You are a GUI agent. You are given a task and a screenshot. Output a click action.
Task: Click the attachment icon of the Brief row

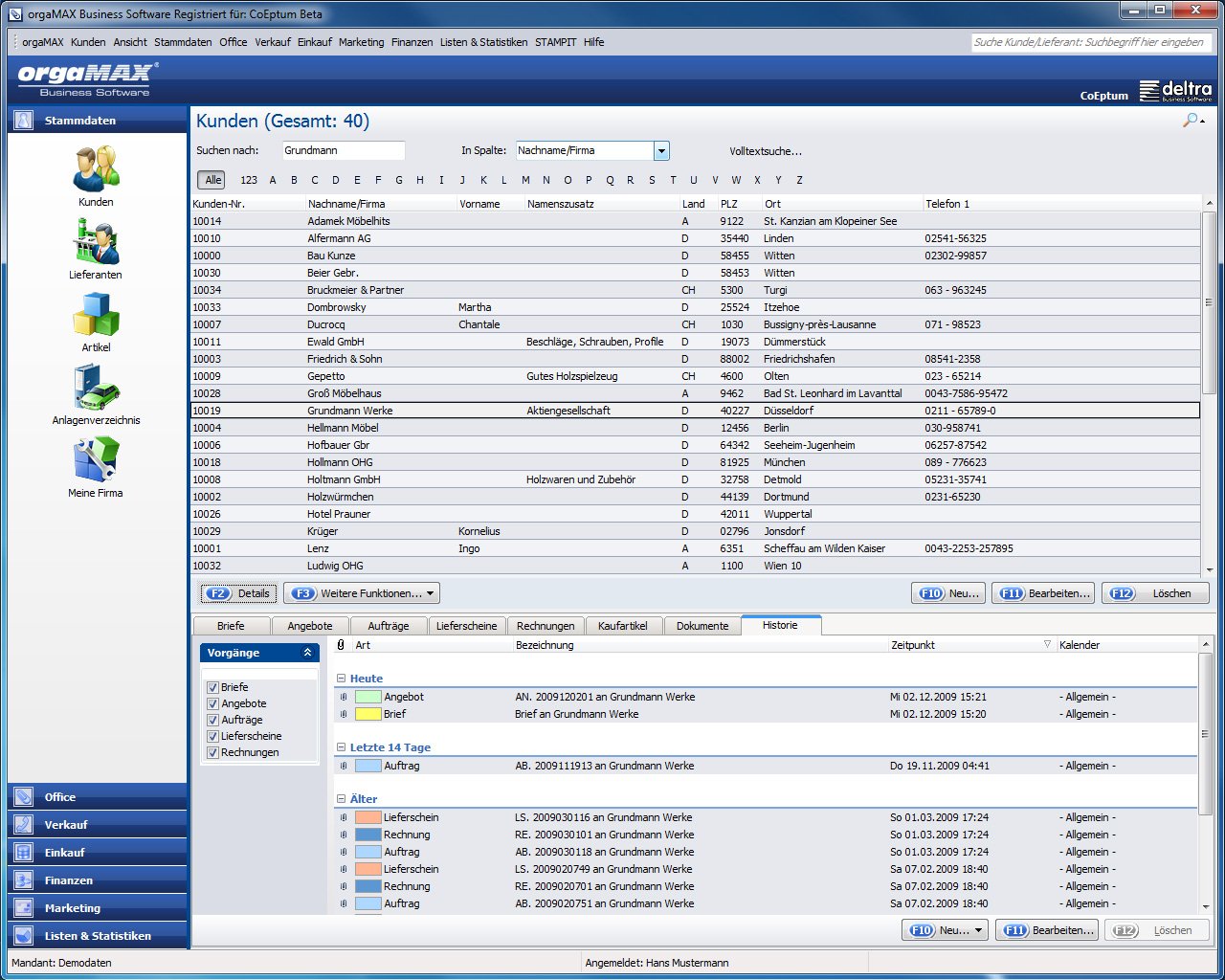[x=344, y=714]
